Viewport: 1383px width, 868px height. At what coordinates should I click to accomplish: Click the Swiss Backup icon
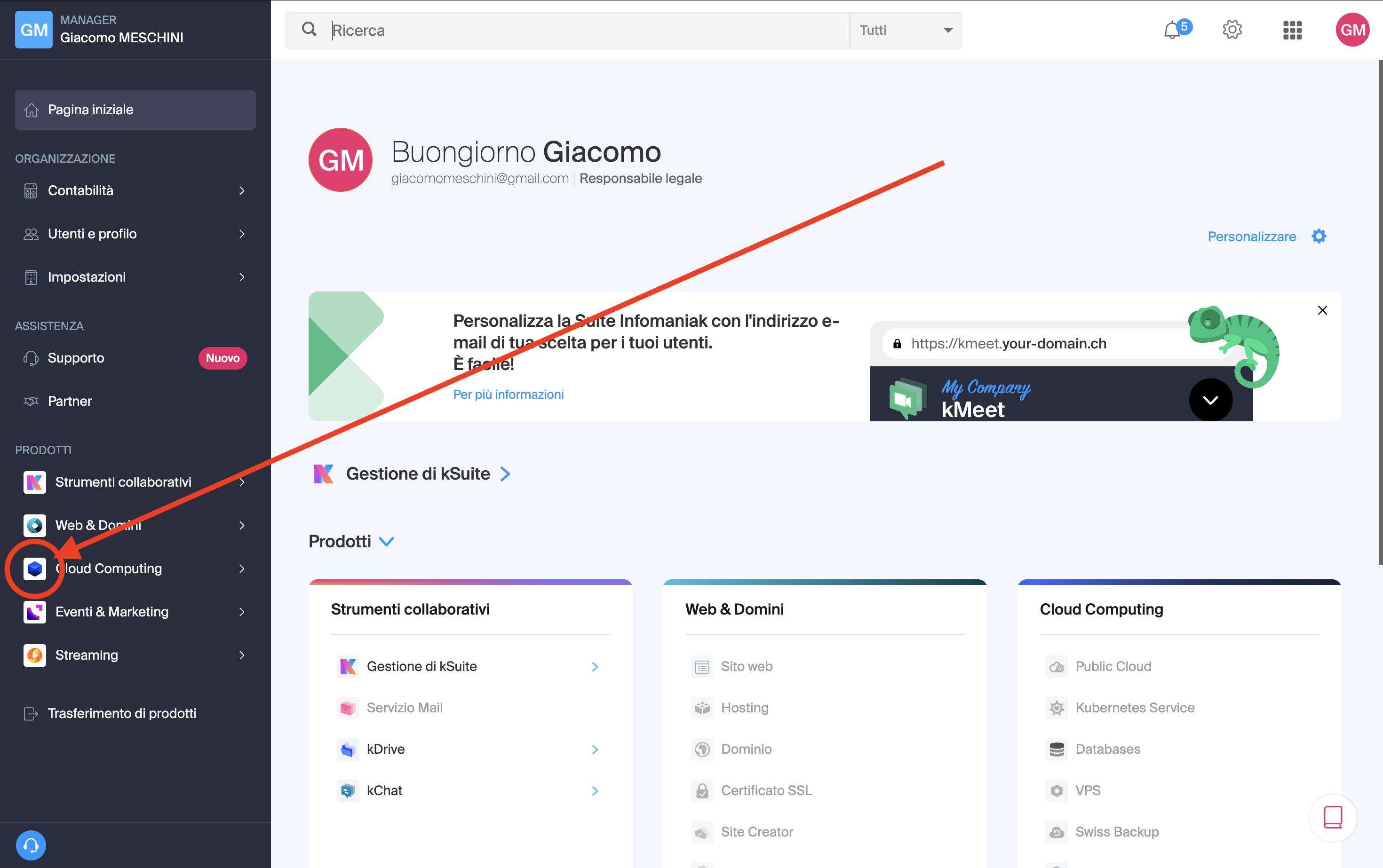pyautogui.click(x=1057, y=832)
